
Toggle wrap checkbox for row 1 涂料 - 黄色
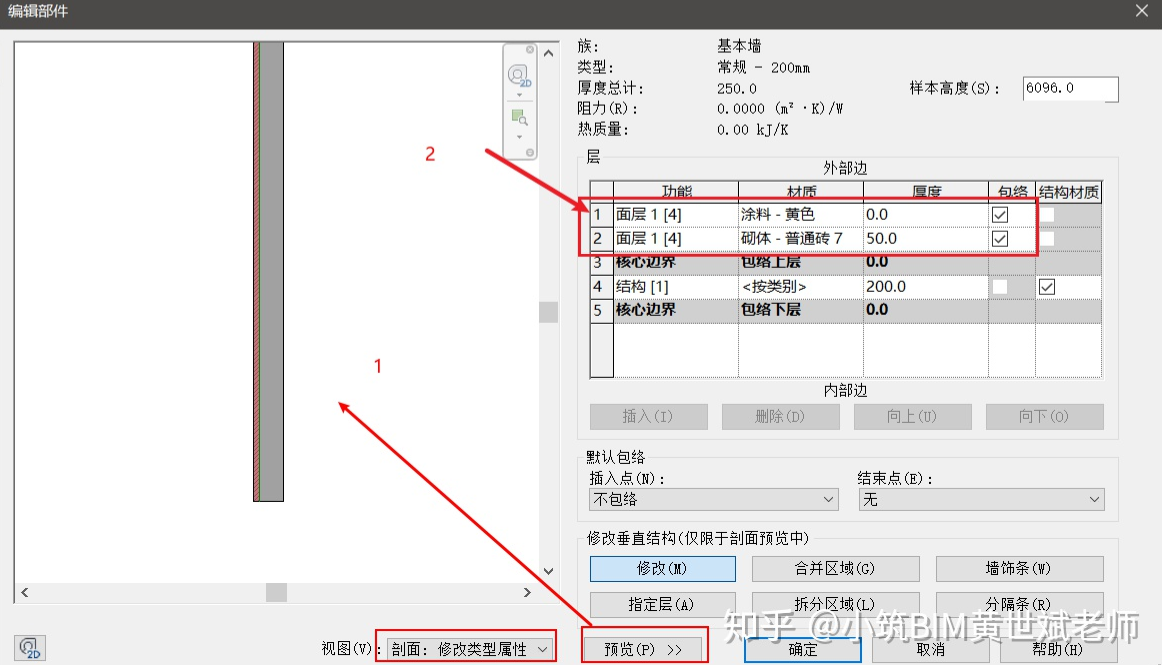(x=1000, y=215)
